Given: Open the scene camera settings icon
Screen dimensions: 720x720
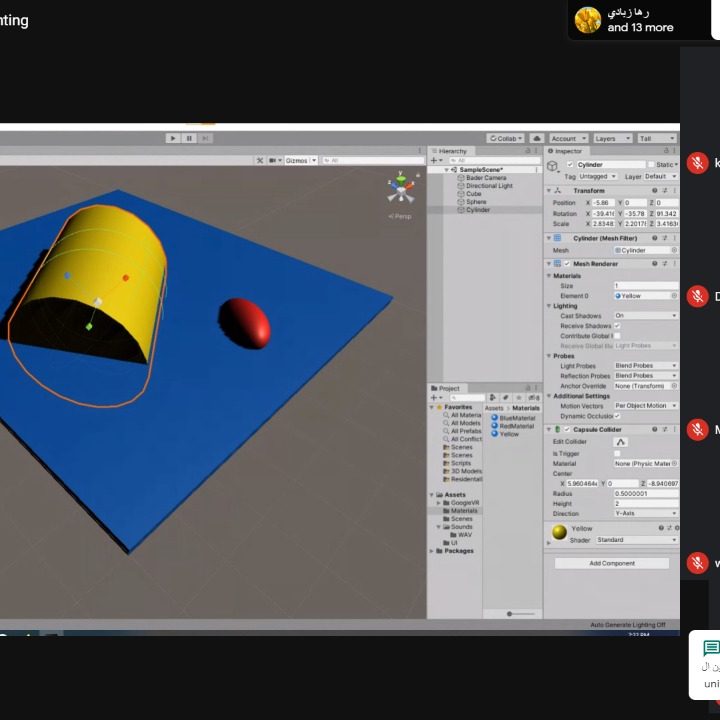Looking at the screenshot, I should tap(273, 160).
